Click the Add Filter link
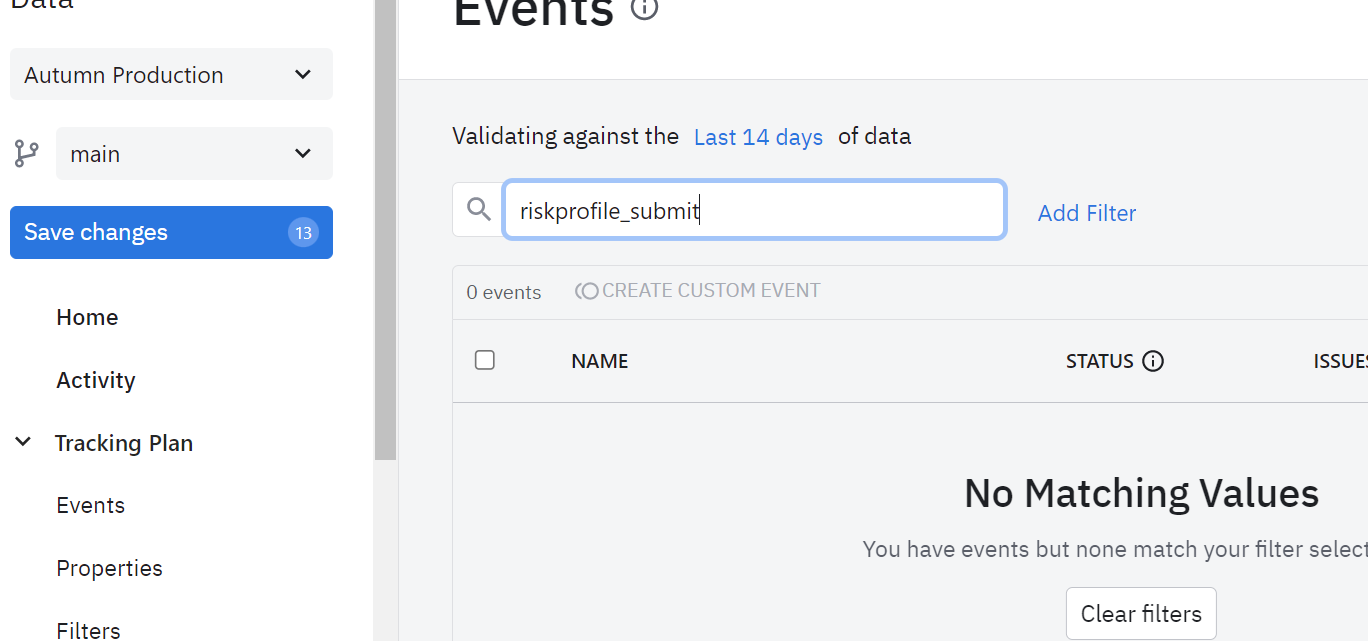 coord(1087,213)
